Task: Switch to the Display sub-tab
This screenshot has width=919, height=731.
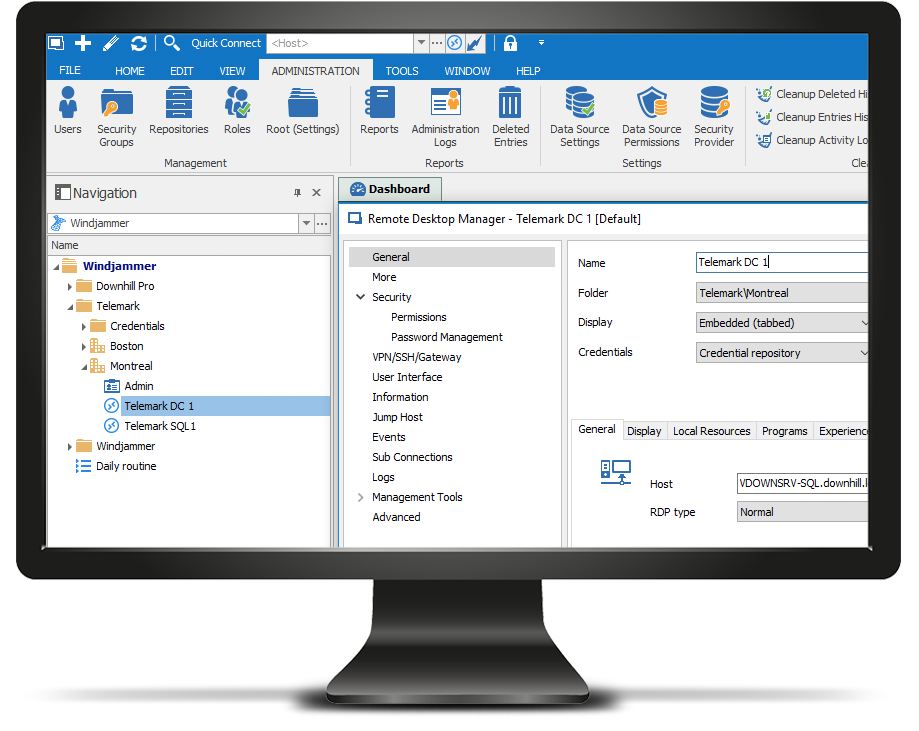Action: tap(644, 431)
